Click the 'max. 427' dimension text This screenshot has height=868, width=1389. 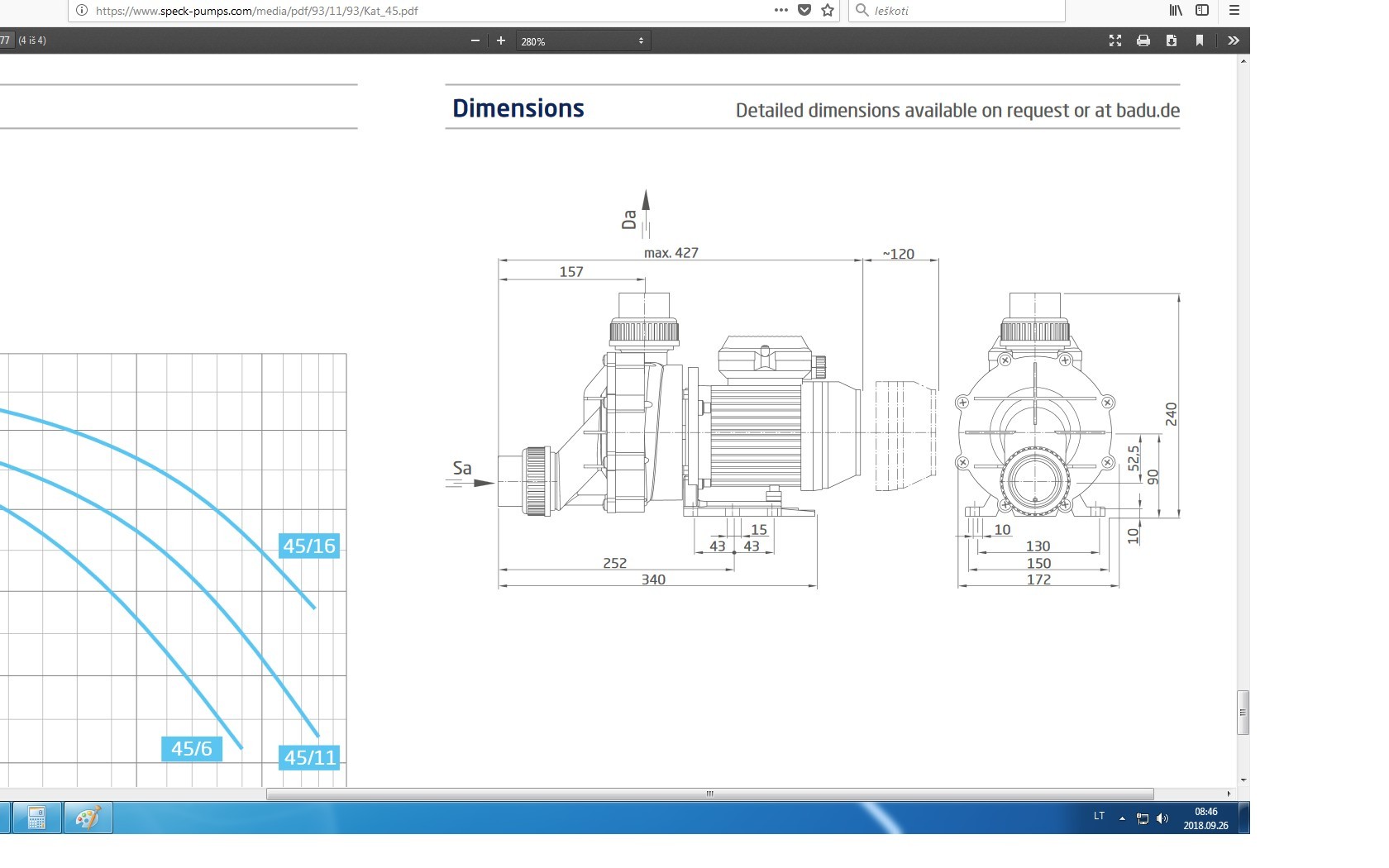coord(671,253)
